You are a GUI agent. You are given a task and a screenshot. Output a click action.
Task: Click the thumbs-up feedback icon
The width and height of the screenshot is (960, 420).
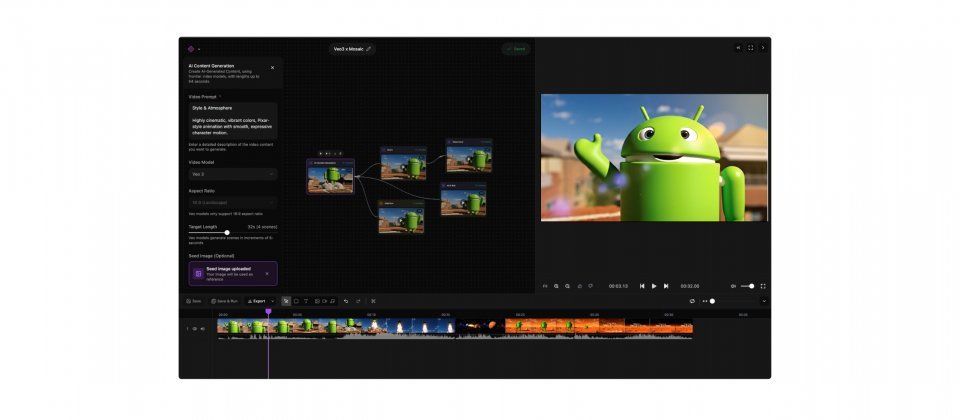(580, 286)
